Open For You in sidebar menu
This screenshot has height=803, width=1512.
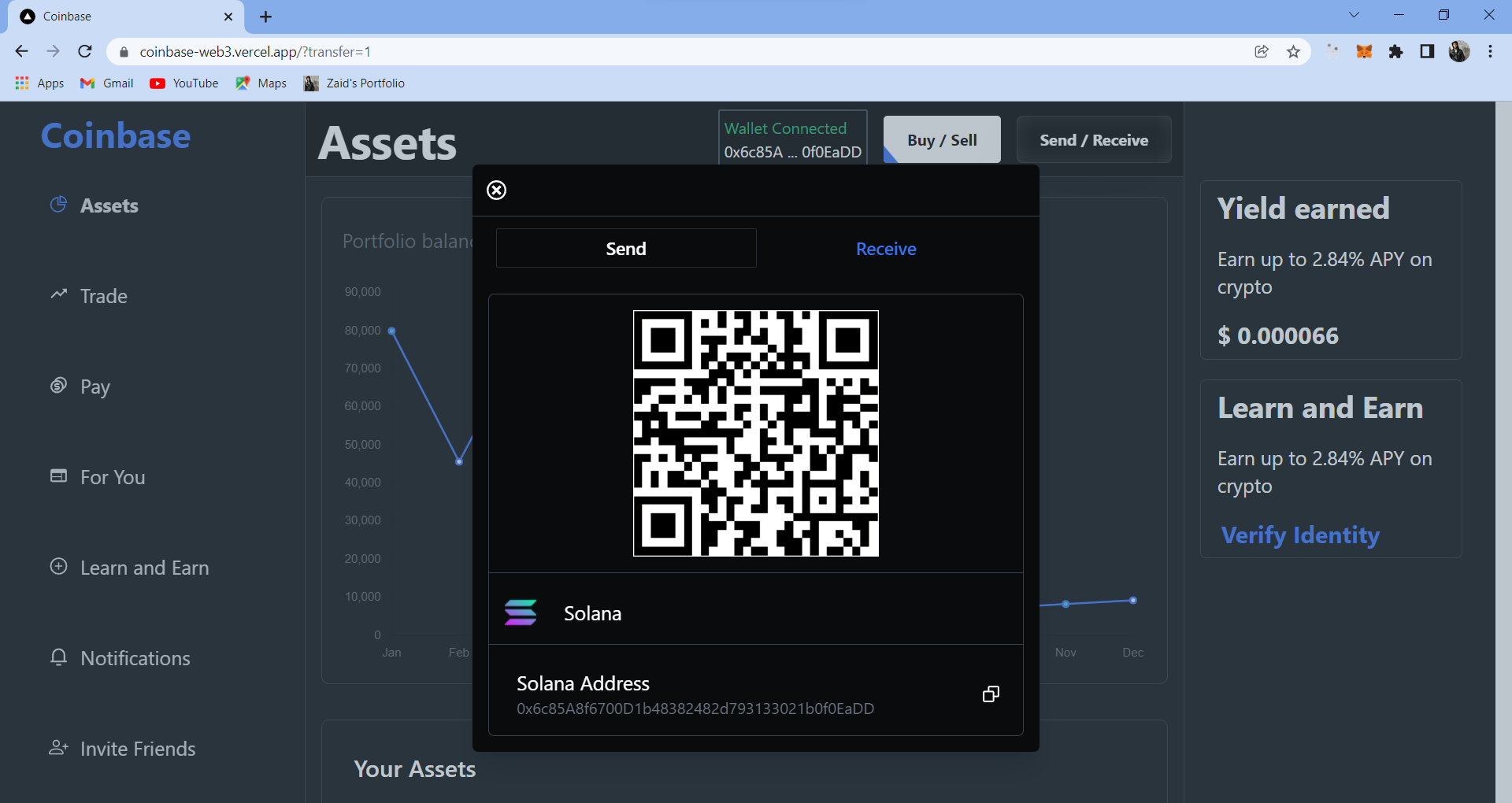click(x=113, y=477)
